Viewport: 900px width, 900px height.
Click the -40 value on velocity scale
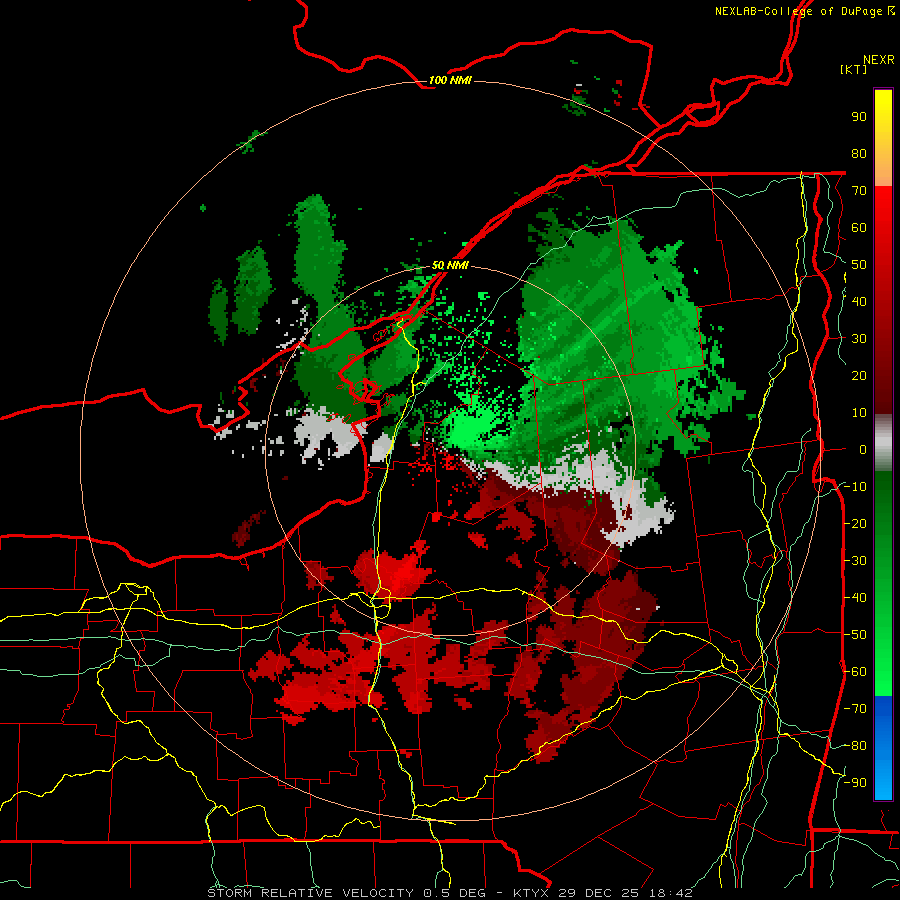pos(855,598)
